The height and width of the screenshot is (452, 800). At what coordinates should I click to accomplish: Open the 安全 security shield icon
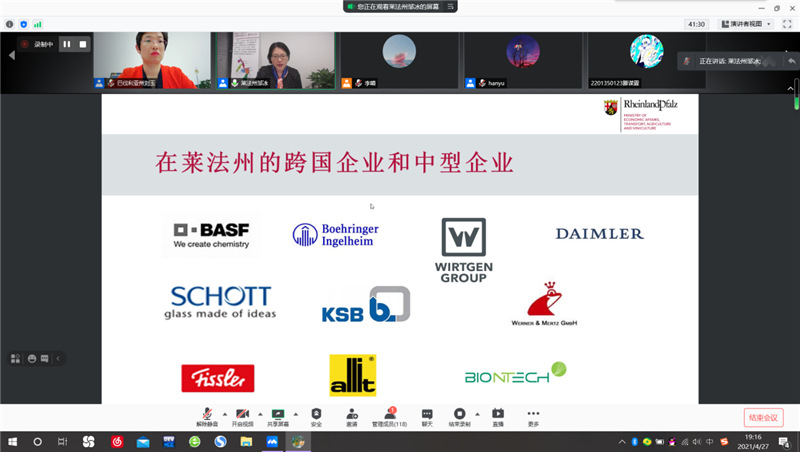[x=316, y=413]
